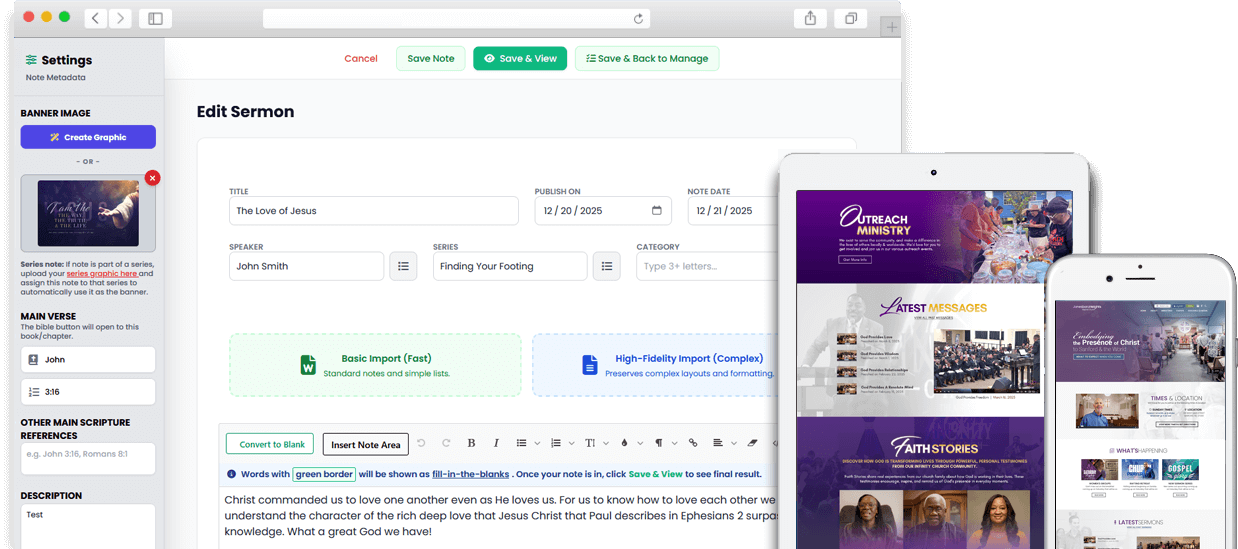The image size is (1238, 549).
Task: Expand bulleted list options chevron
Action: [x=537, y=443]
